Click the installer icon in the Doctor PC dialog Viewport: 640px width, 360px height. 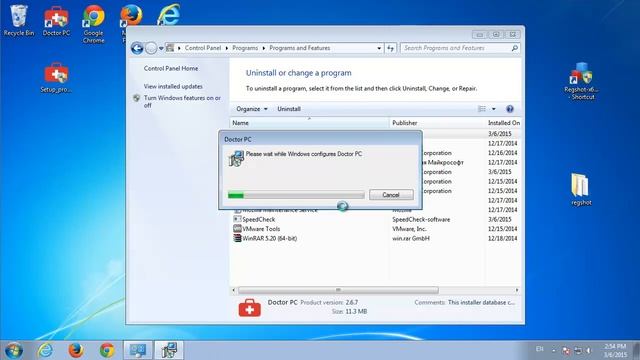pos(236,158)
